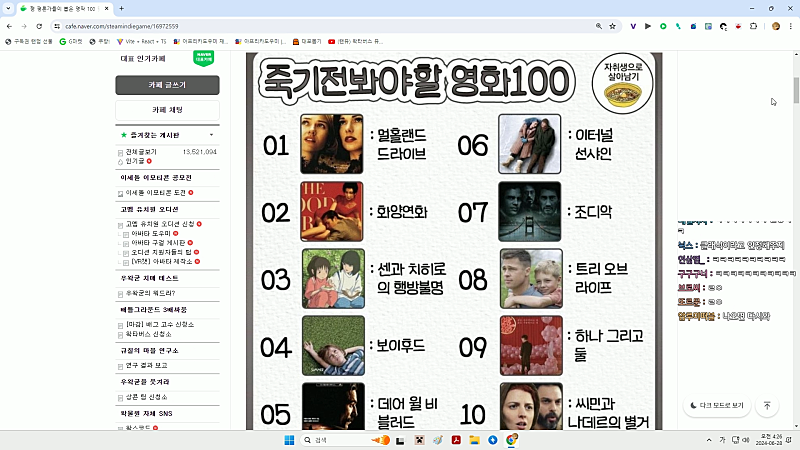
Task: Open the 오디션 지원자들의 팁 board
Action: pos(161,253)
